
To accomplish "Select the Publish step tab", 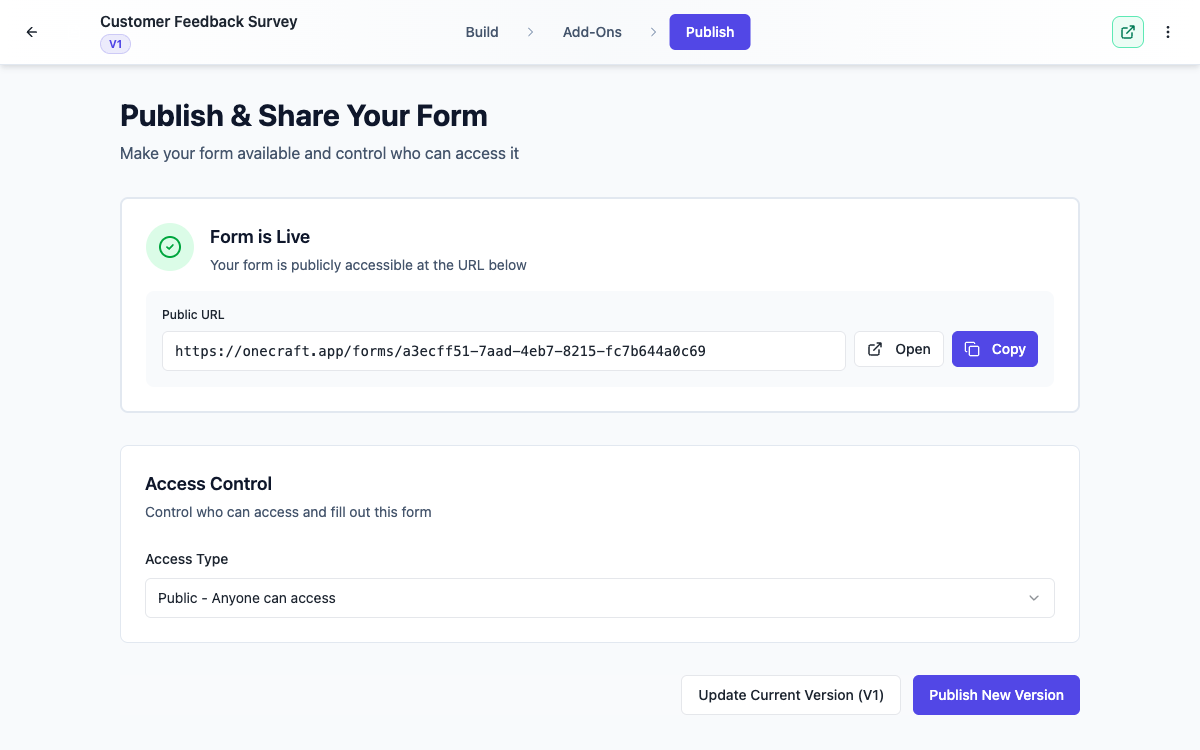I will pyautogui.click(x=710, y=32).
